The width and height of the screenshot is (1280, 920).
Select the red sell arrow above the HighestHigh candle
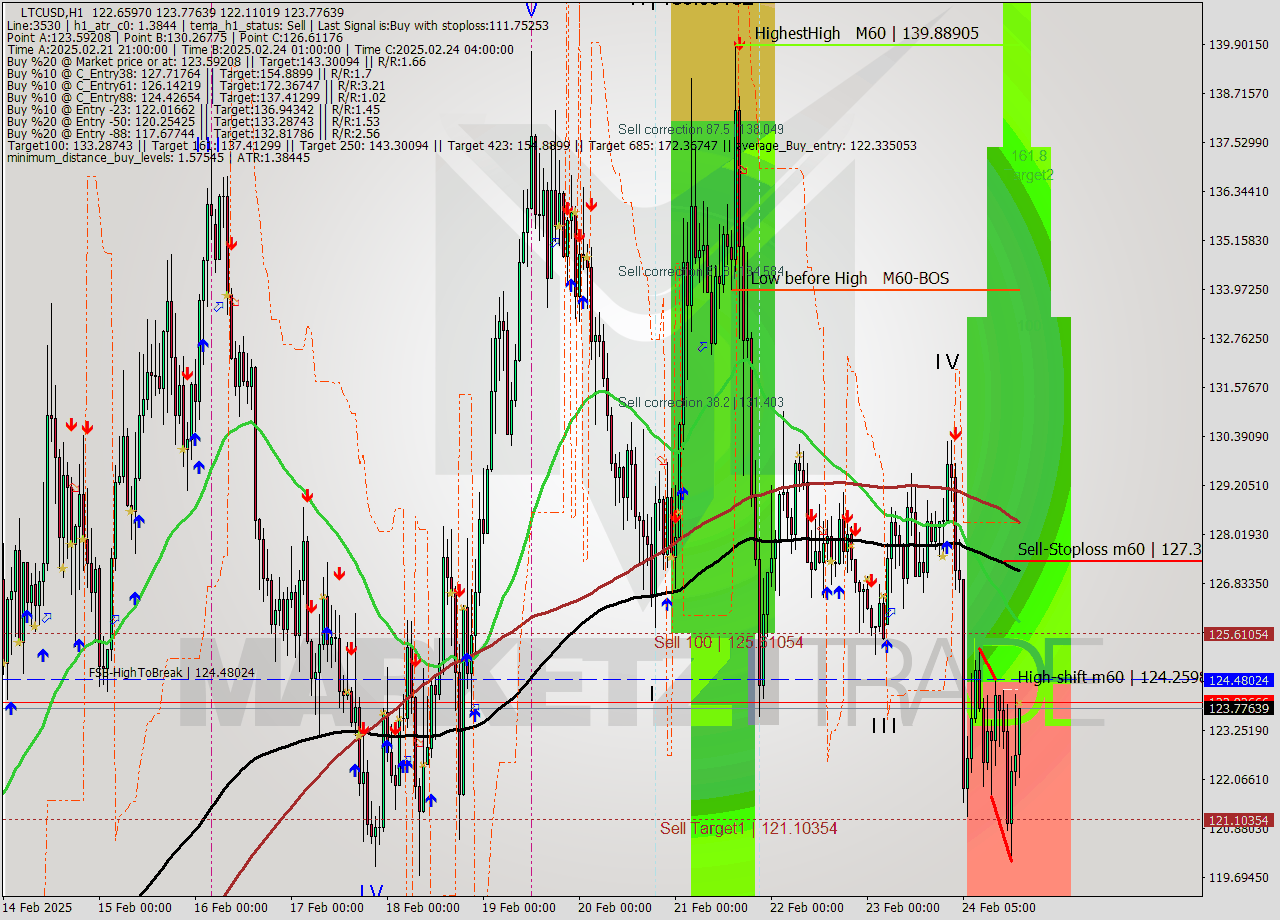740,43
